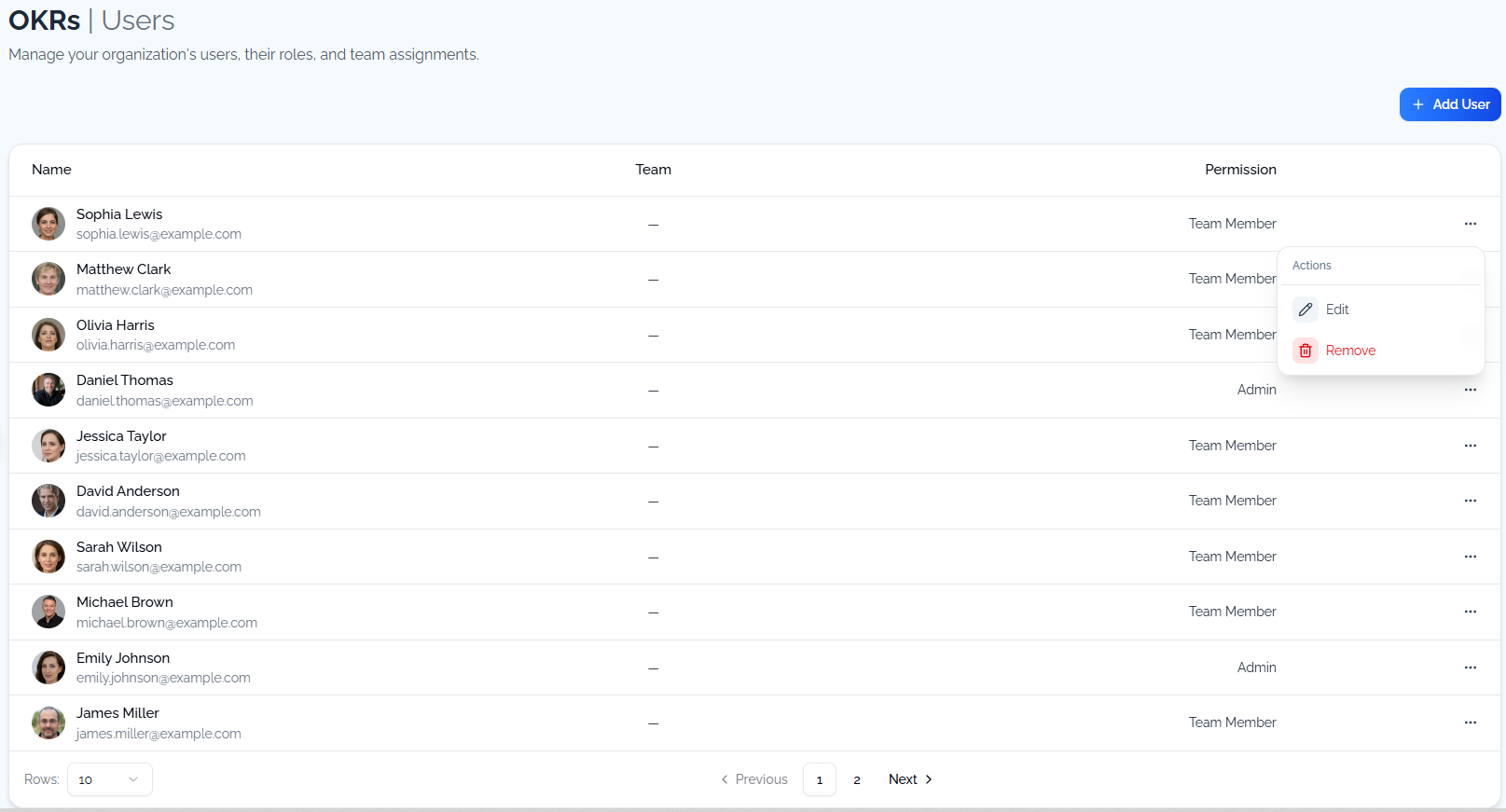The height and width of the screenshot is (812, 1506).
Task: Open actions menu for James Miller
Action: coord(1470,723)
